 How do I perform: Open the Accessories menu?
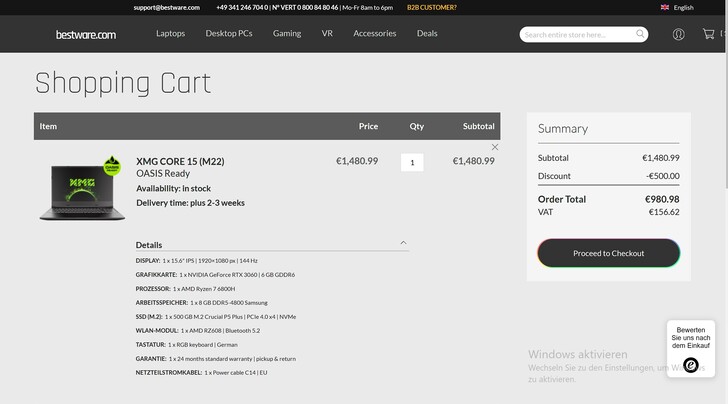(x=375, y=33)
